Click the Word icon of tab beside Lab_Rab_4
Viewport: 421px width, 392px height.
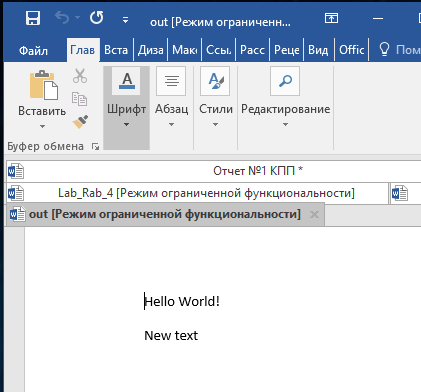point(400,193)
